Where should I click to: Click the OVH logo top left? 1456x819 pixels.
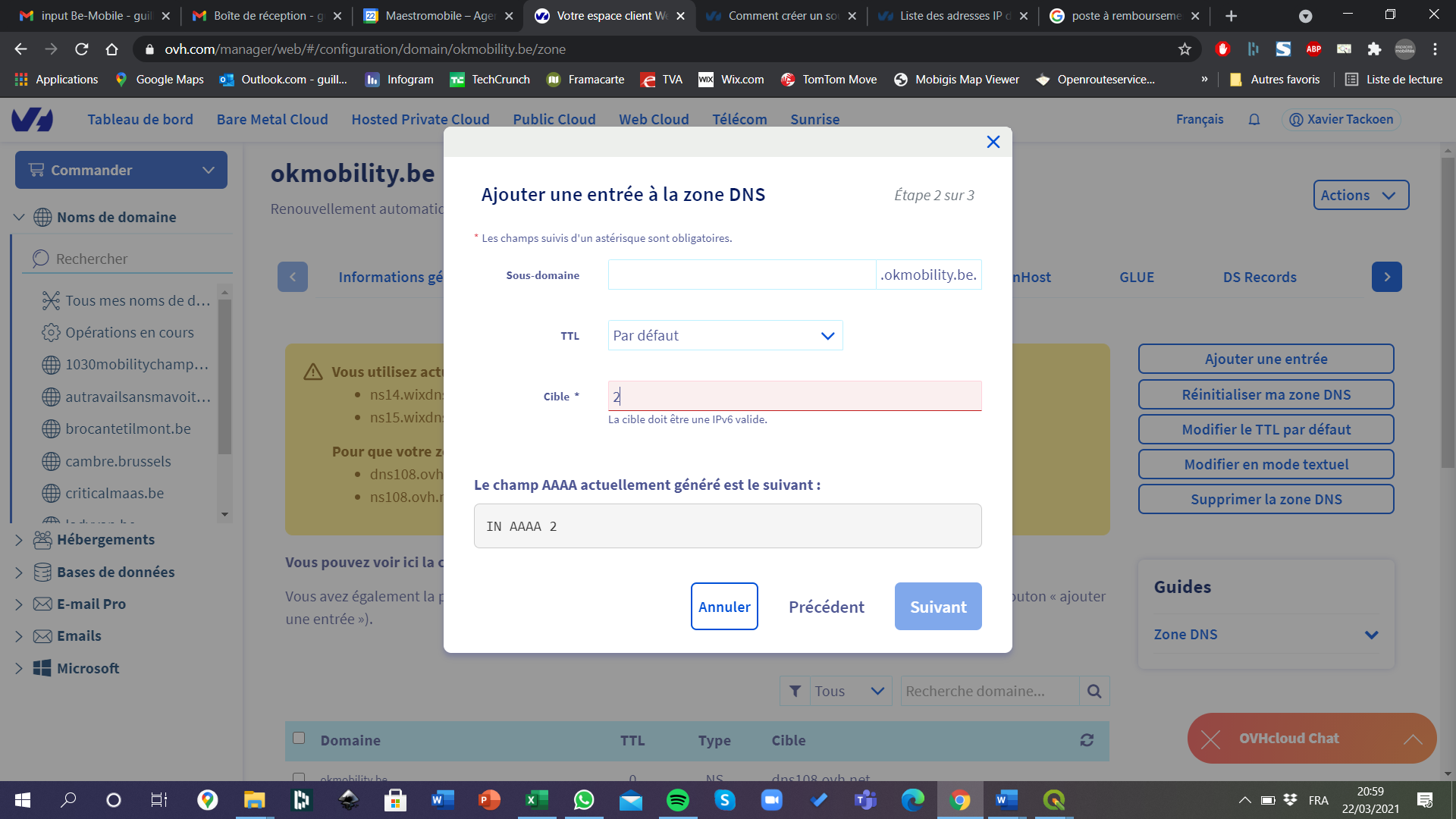click(x=33, y=120)
